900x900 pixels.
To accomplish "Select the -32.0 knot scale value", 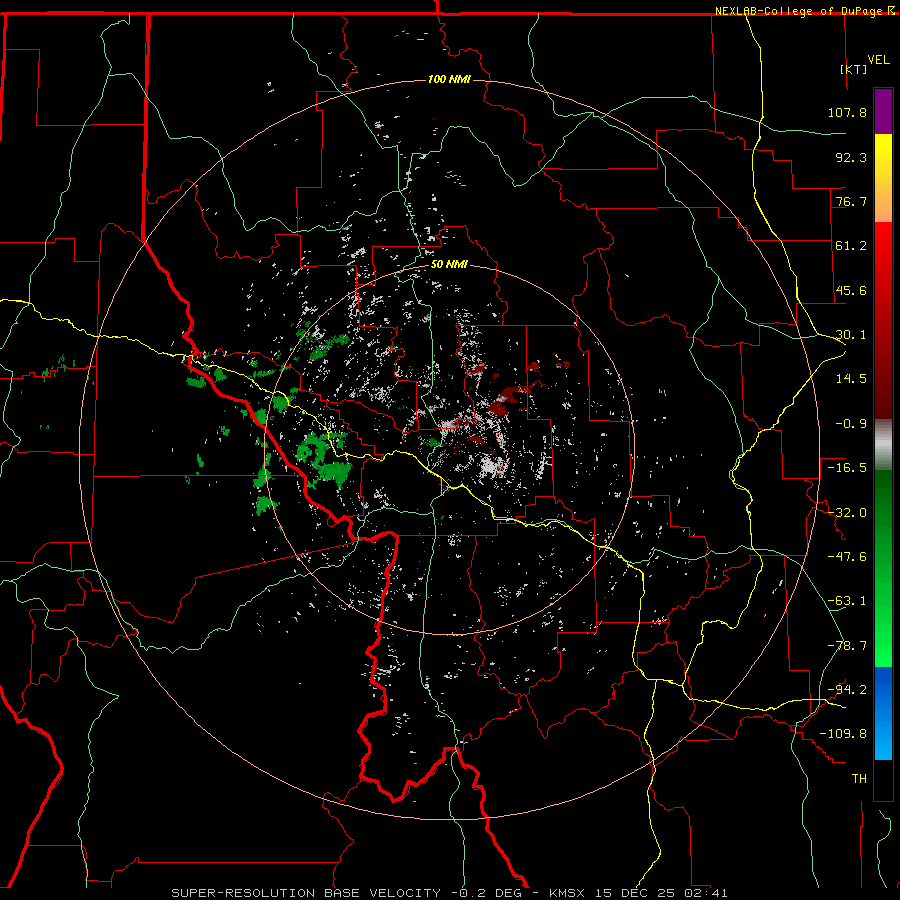I will 847,513.
